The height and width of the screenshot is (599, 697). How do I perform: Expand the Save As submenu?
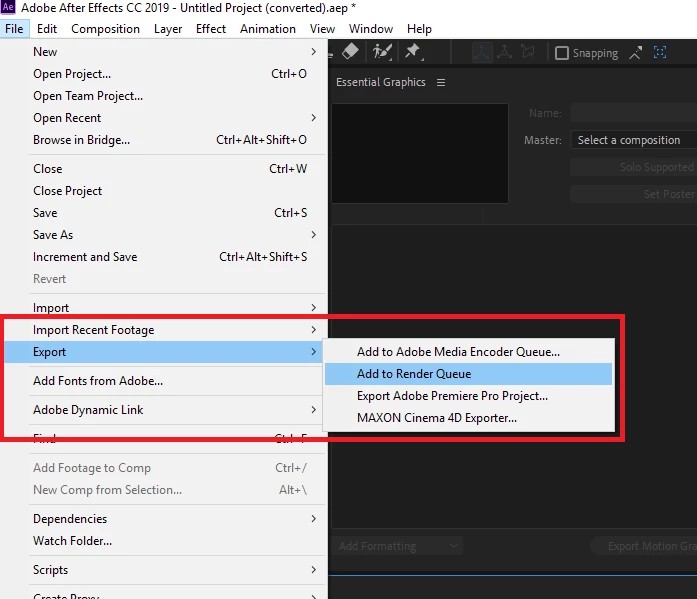pos(313,235)
